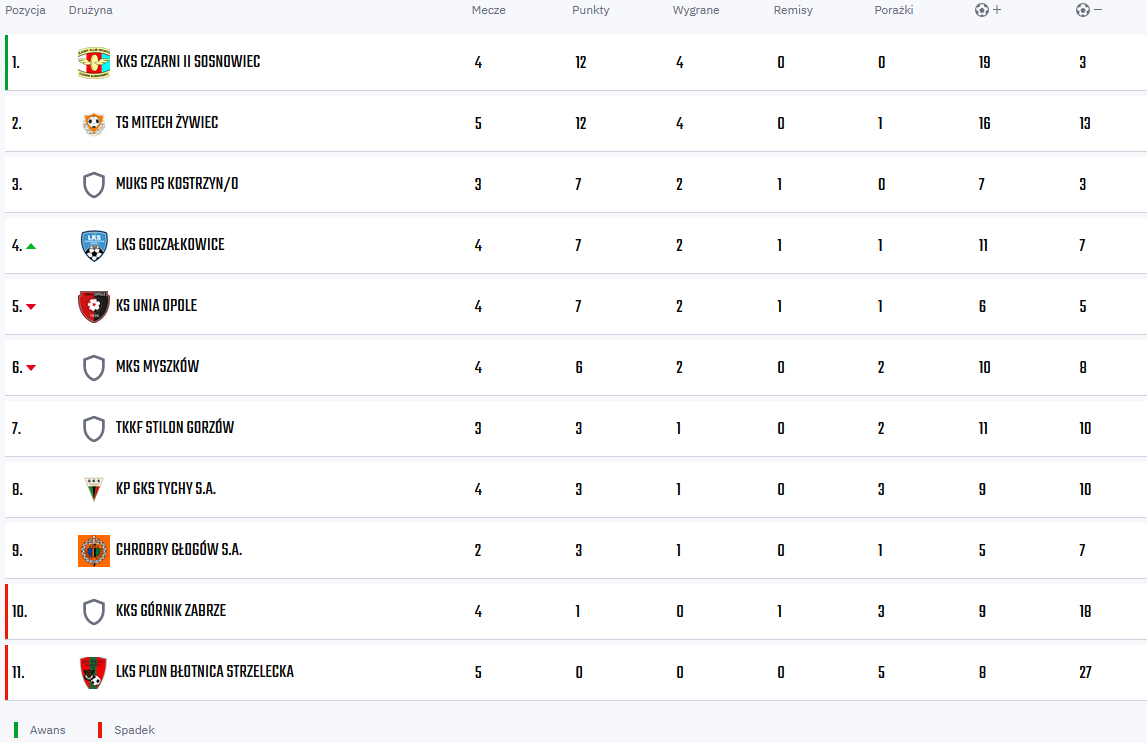Viewport: 1147px width, 743px height.
Task: Click the goals conceded ball-minus header icon
Action: [1089, 10]
